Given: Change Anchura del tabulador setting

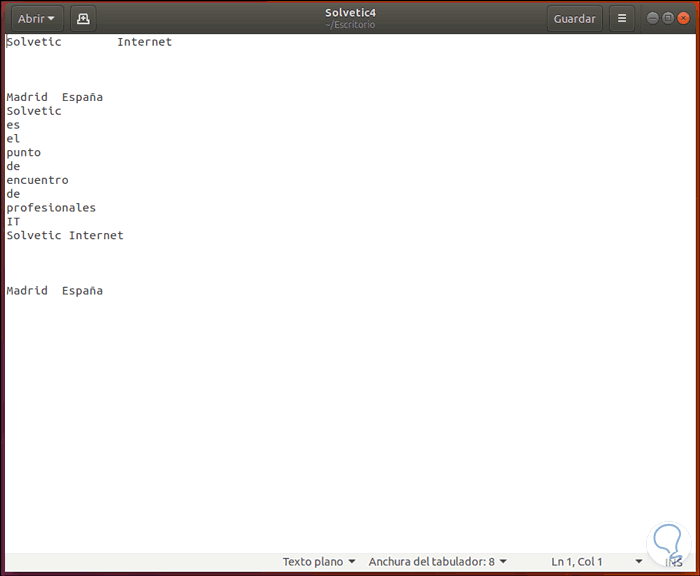Looking at the screenshot, I should (438, 562).
